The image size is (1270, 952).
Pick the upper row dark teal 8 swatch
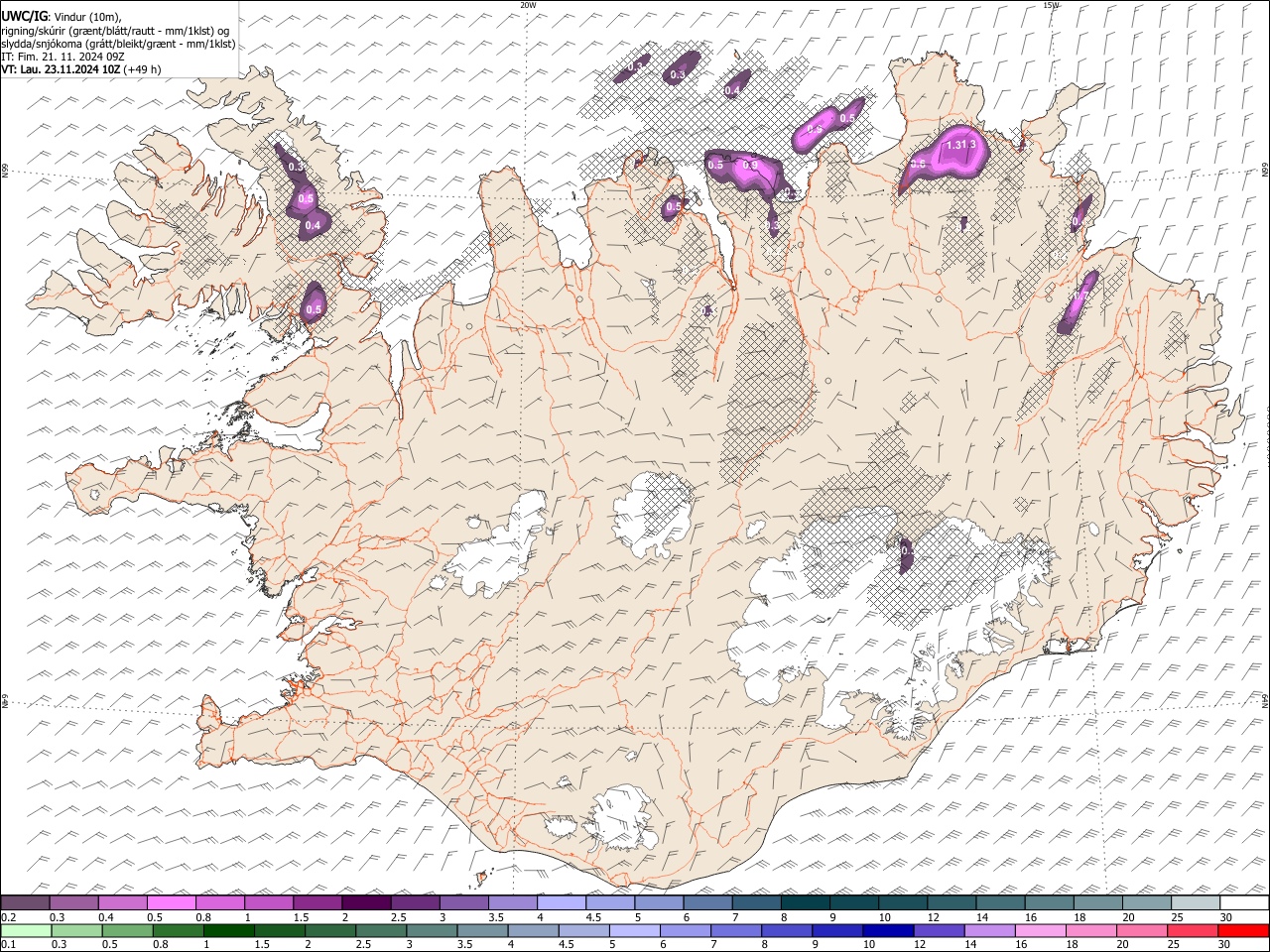coord(805,903)
